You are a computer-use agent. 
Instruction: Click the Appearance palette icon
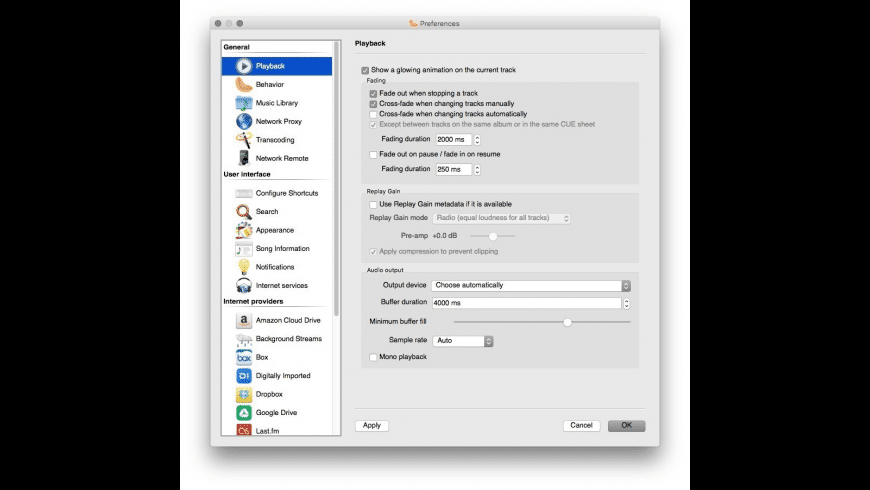pyautogui.click(x=243, y=230)
